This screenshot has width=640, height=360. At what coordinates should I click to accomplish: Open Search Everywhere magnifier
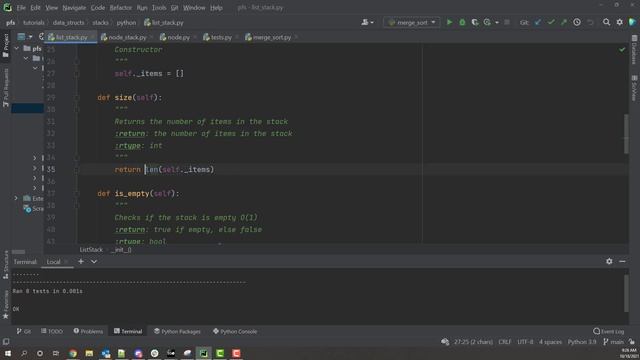[607, 22]
